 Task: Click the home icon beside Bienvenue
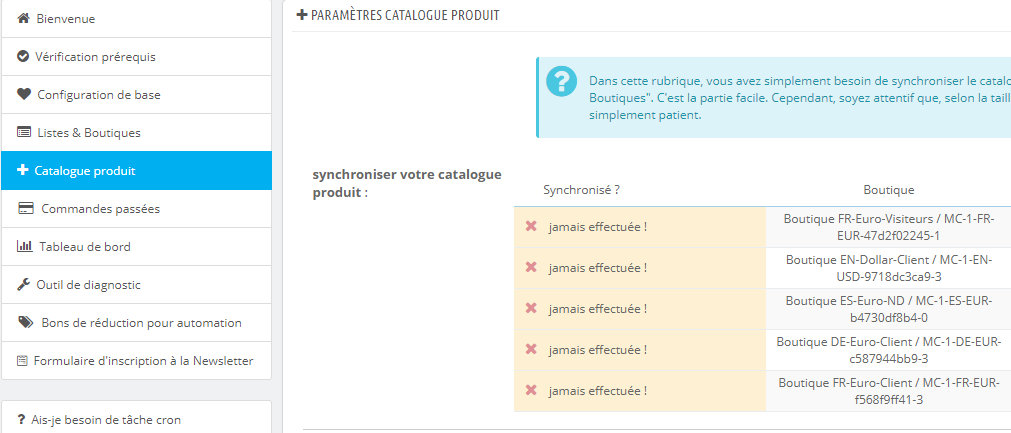23,19
